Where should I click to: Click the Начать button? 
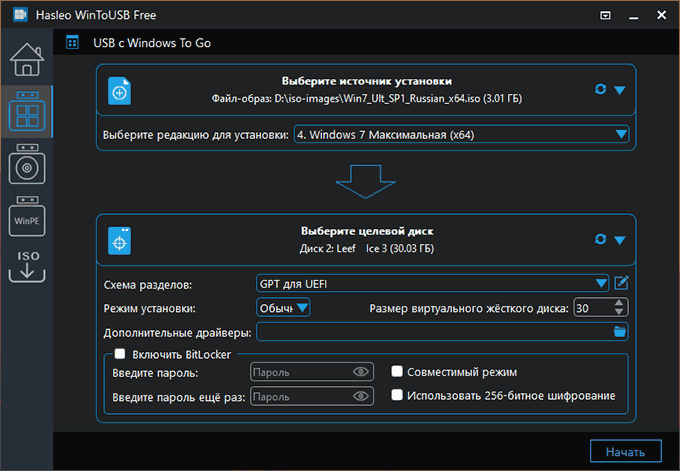coord(625,451)
